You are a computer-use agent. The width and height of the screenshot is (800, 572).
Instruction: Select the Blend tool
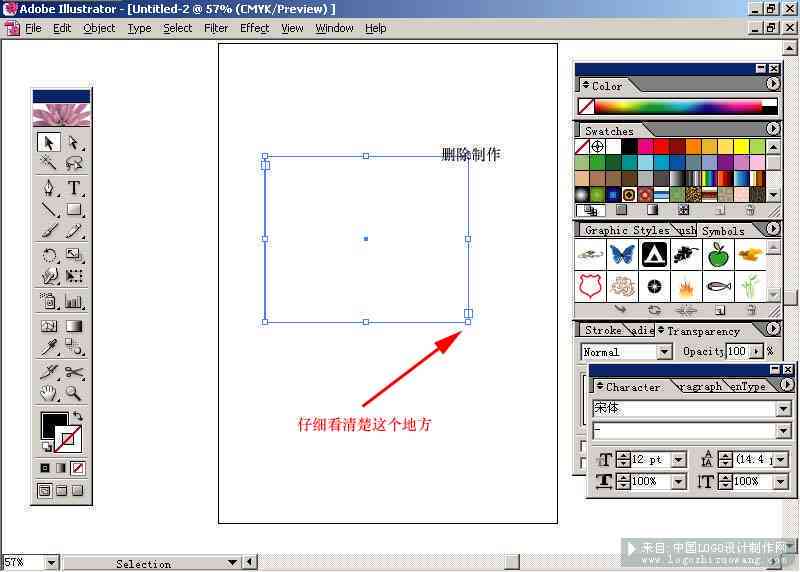(73, 347)
